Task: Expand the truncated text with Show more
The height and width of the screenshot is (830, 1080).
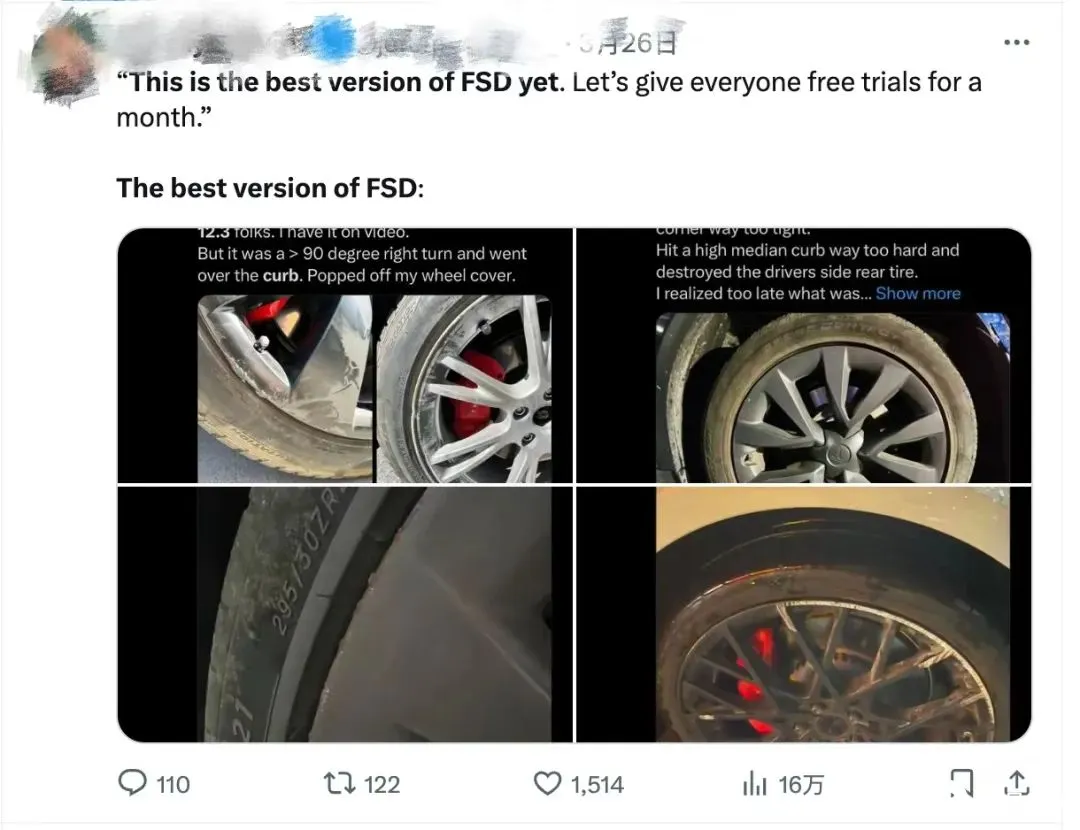Action: (918, 293)
